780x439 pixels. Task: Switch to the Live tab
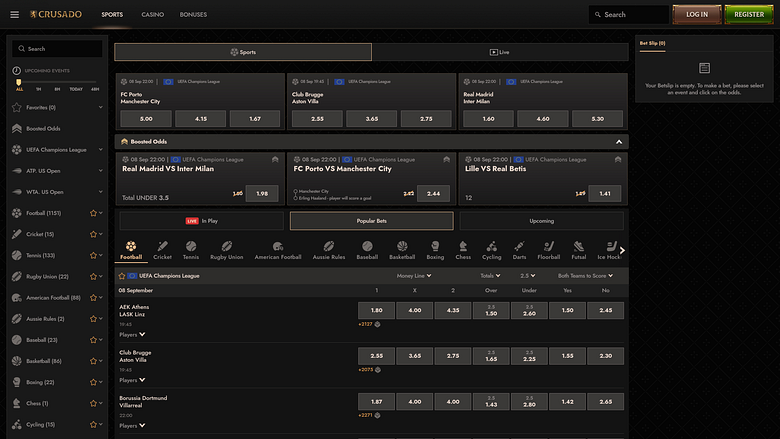500,52
